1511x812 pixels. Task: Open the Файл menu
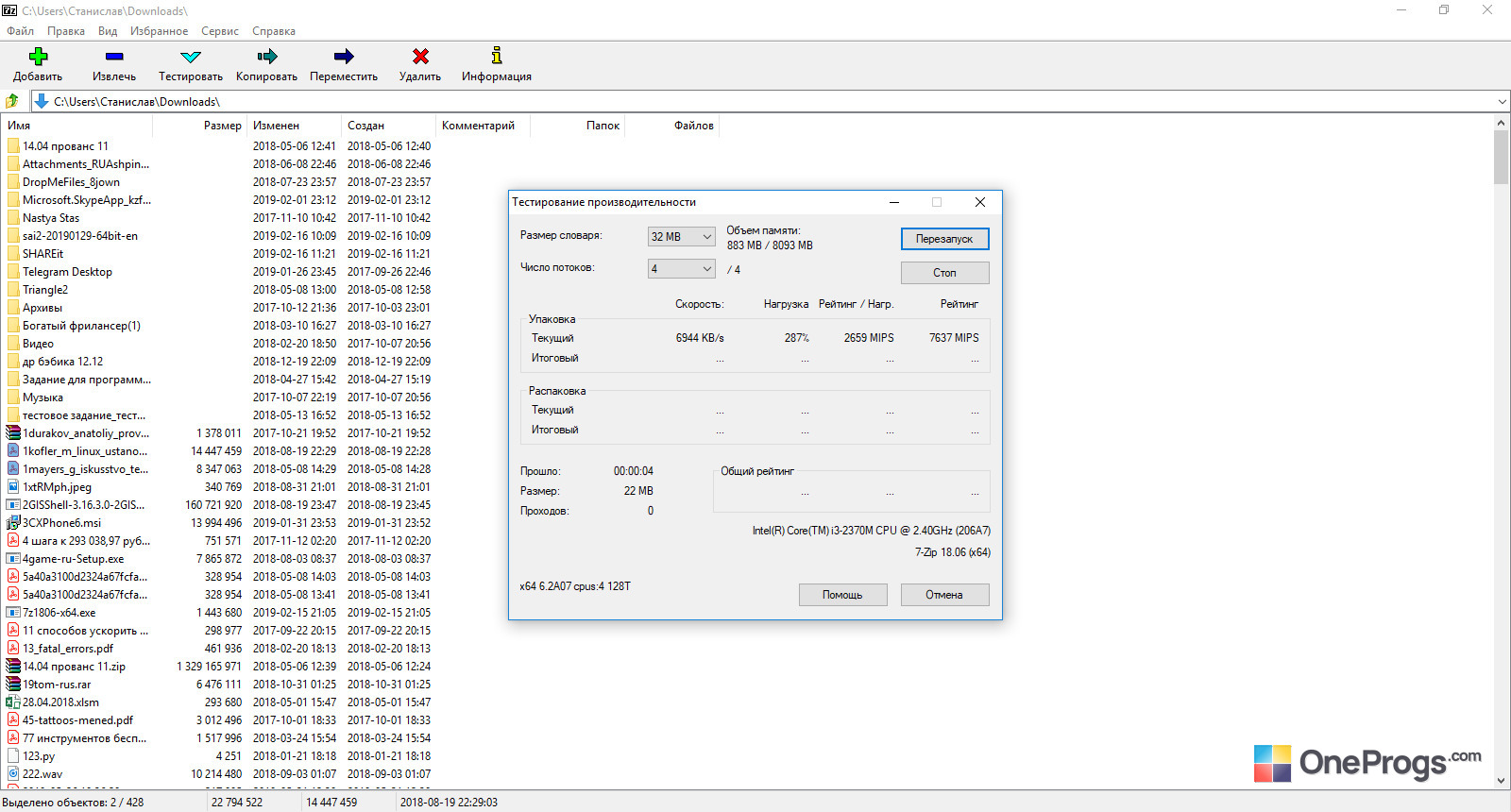pos(20,31)
